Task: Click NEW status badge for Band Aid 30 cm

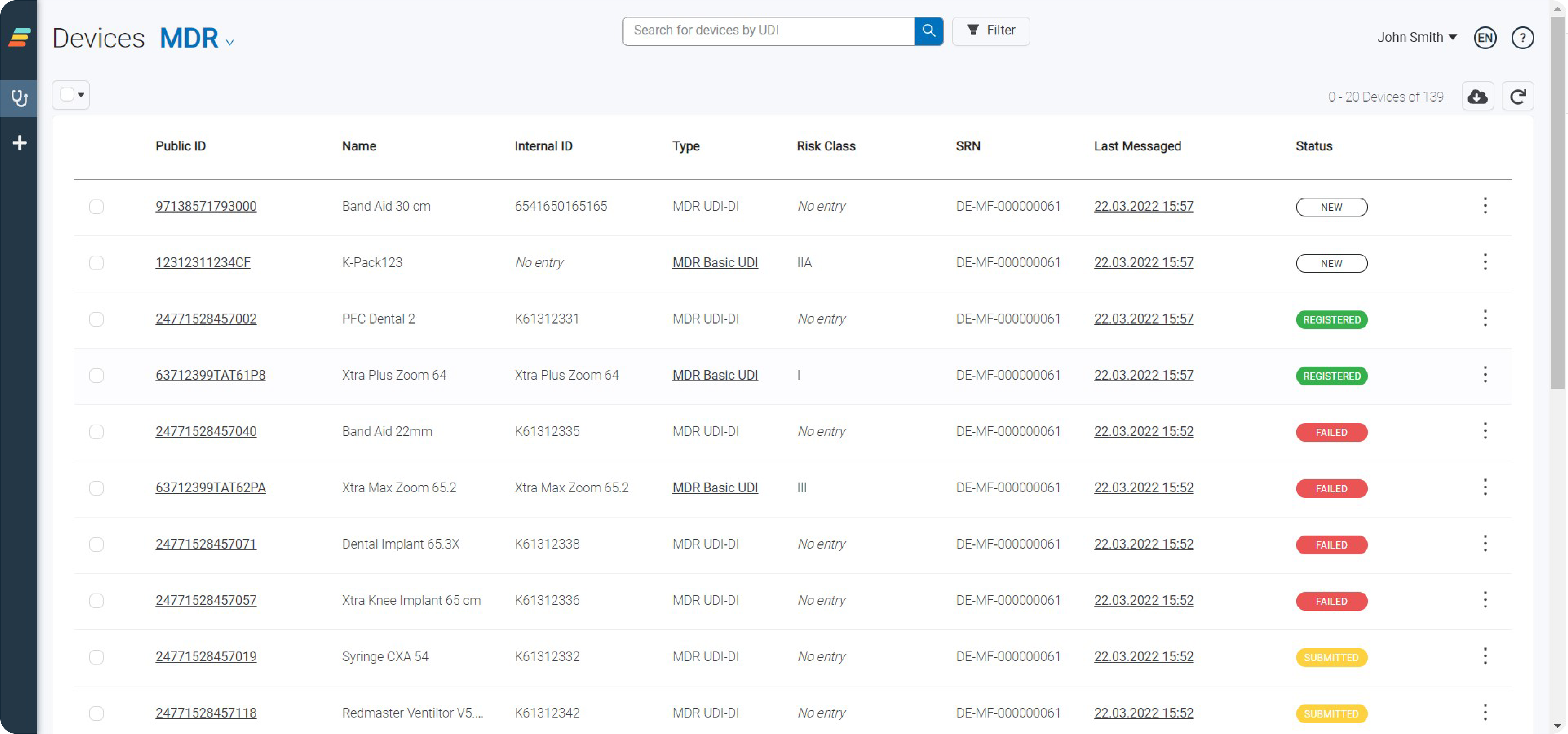Action: click(1331, 207)
